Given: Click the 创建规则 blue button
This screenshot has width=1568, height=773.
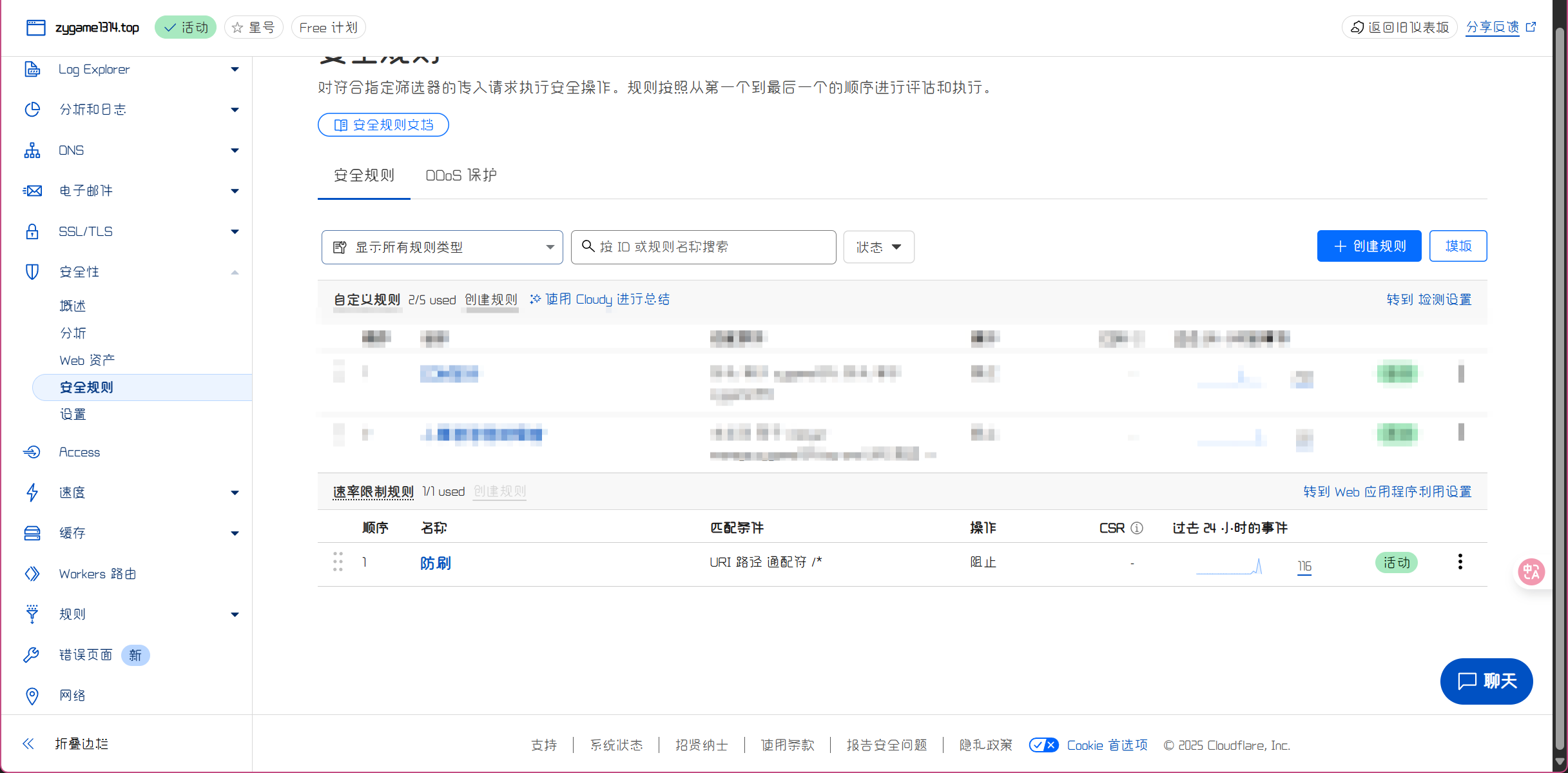Looking at the screenshot, I should pos(1369,246).
